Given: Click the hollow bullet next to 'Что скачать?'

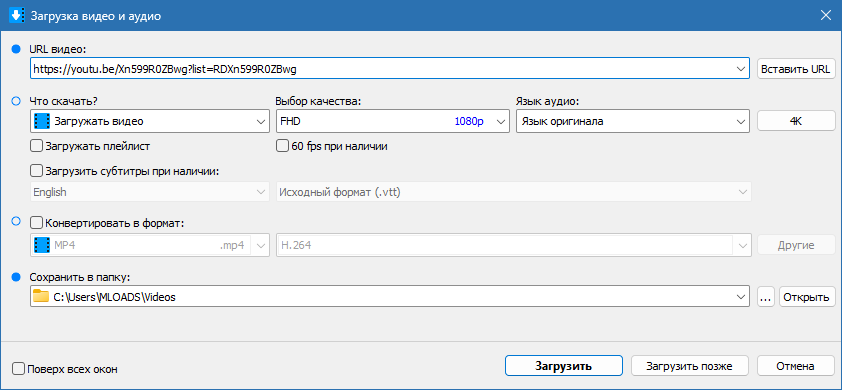Looking at the screenshot, I should tap(16, 100).
